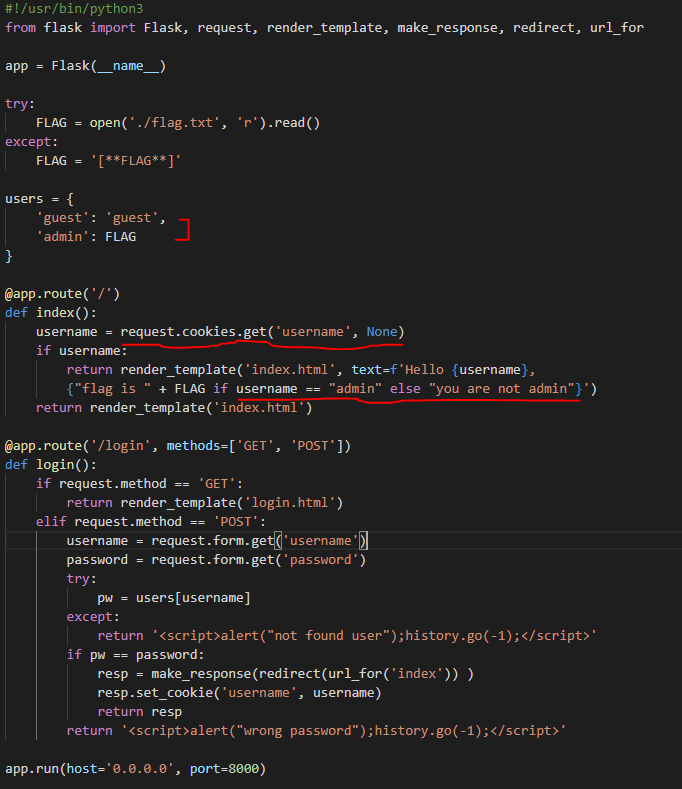Click the 'try:' keyword inside login function

click(82, 579)
